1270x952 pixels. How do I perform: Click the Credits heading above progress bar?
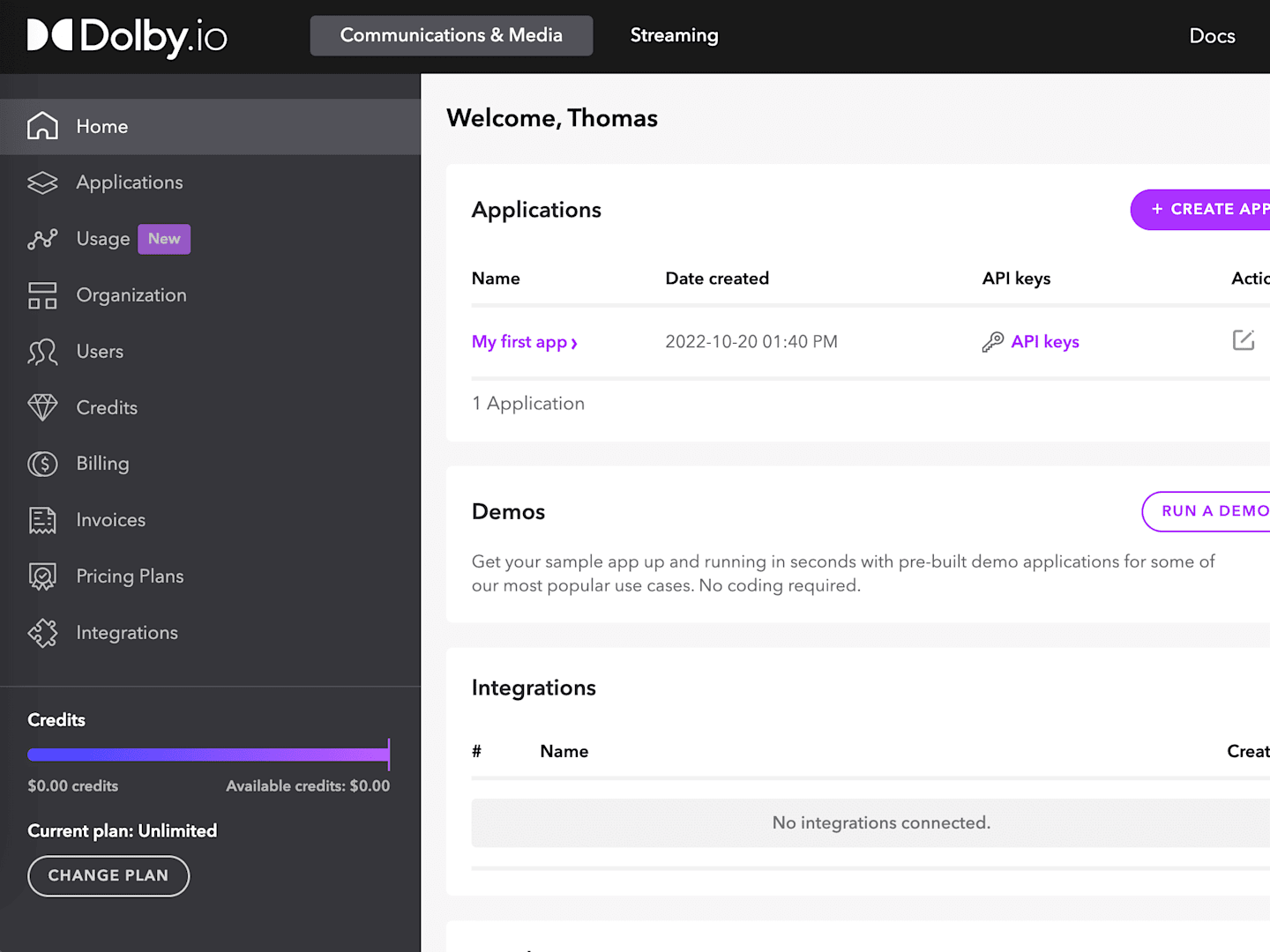(x=56, y=720)
